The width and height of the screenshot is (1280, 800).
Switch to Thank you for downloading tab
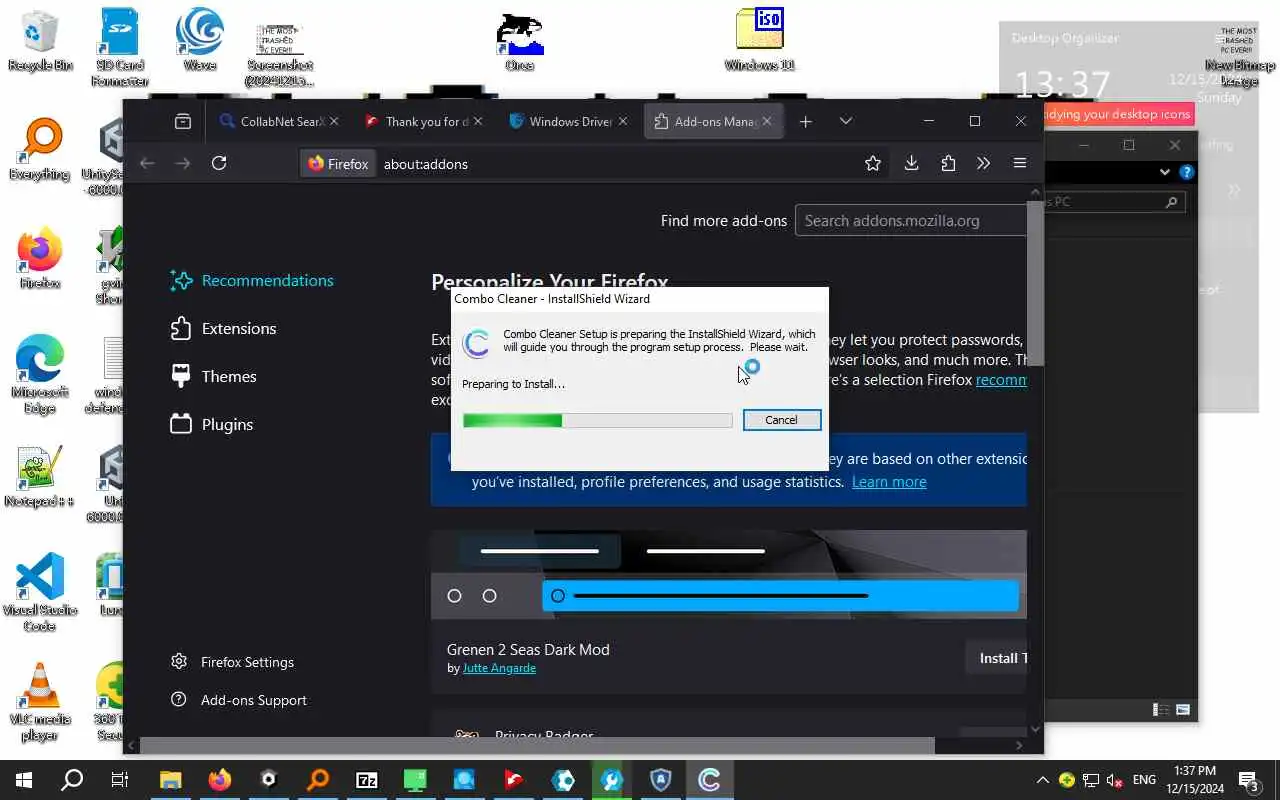click(423, 121)
